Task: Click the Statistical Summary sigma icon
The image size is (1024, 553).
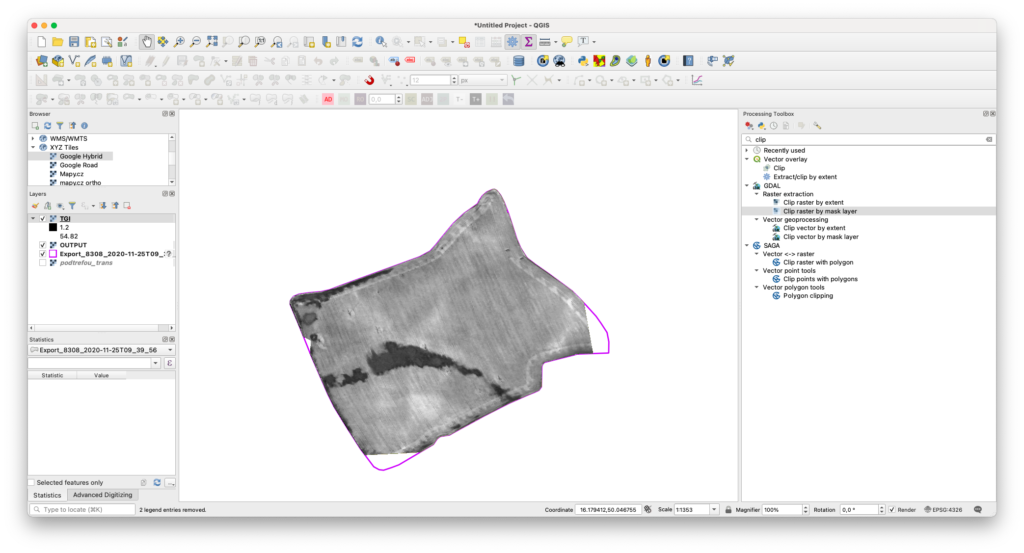Action: 528,42
